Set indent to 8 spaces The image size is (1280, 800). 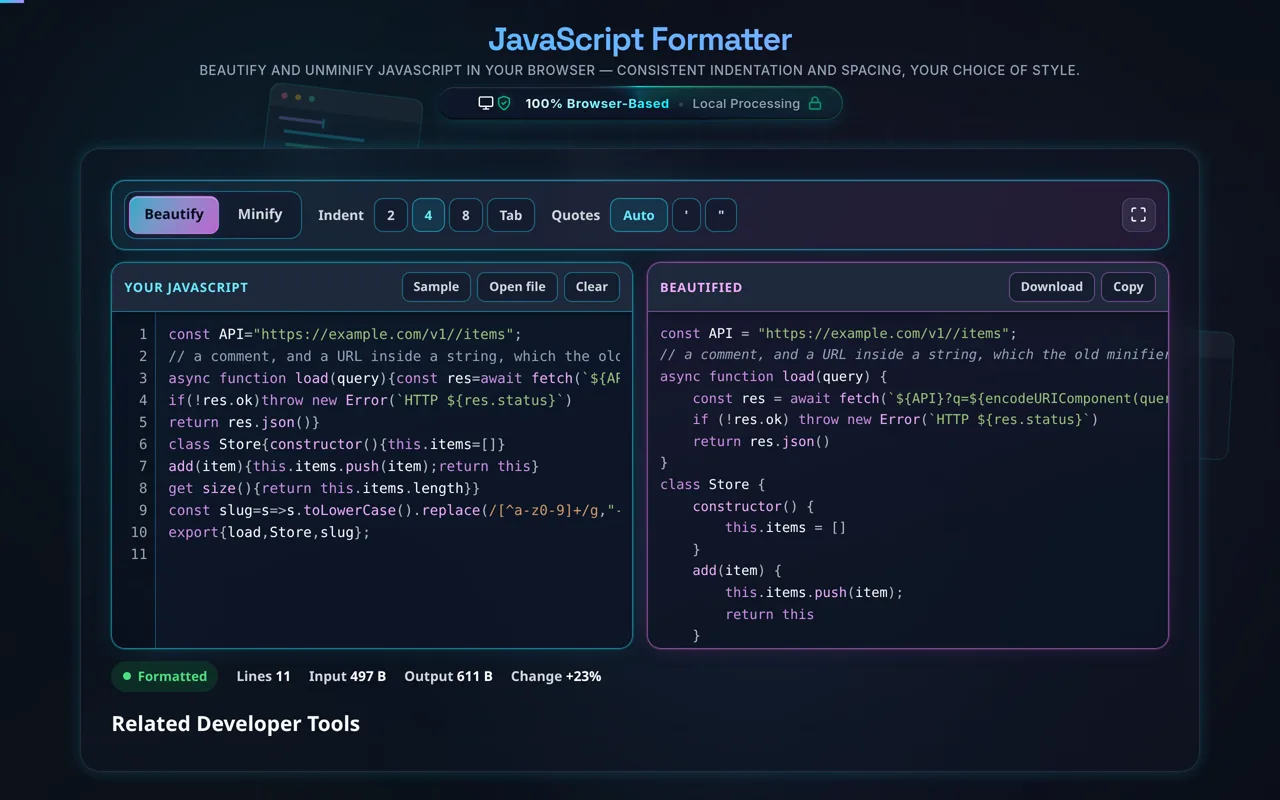(x=466, y=215)
